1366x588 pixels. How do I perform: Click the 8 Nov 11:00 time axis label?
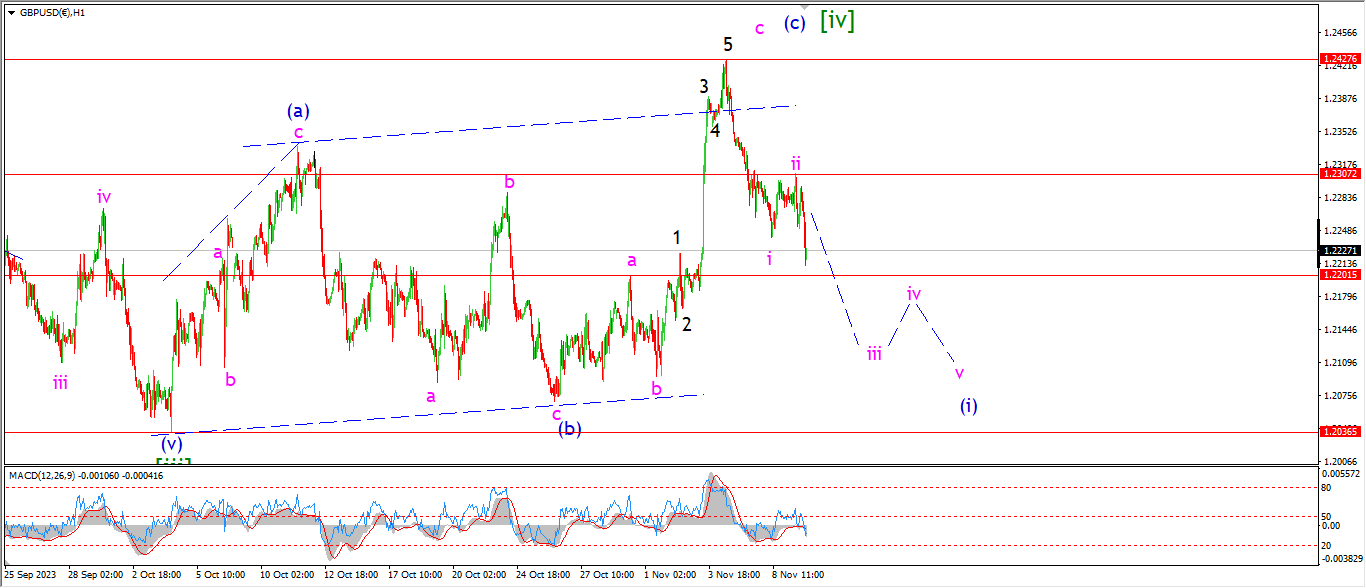pyautogui.click(x=796, y=576)
